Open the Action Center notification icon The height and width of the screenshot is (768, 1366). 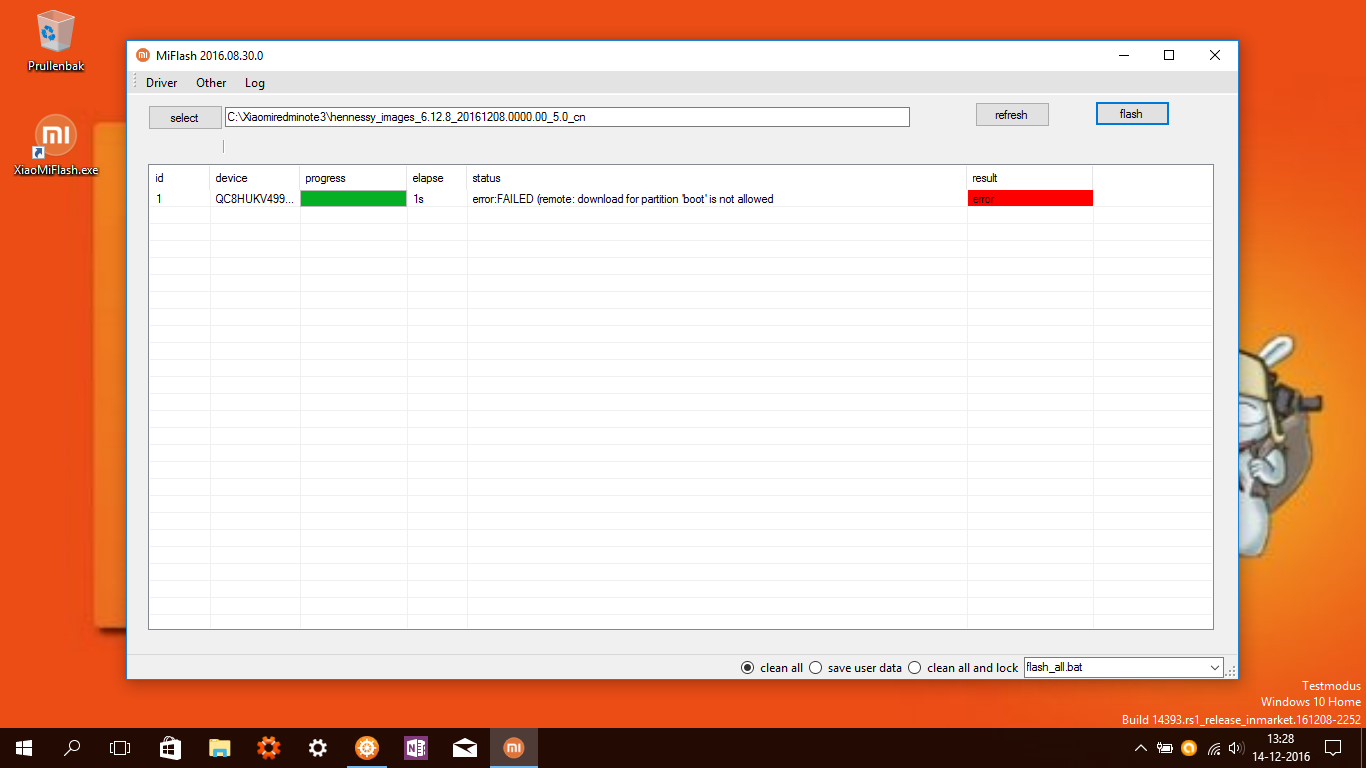coord(1332,747)
